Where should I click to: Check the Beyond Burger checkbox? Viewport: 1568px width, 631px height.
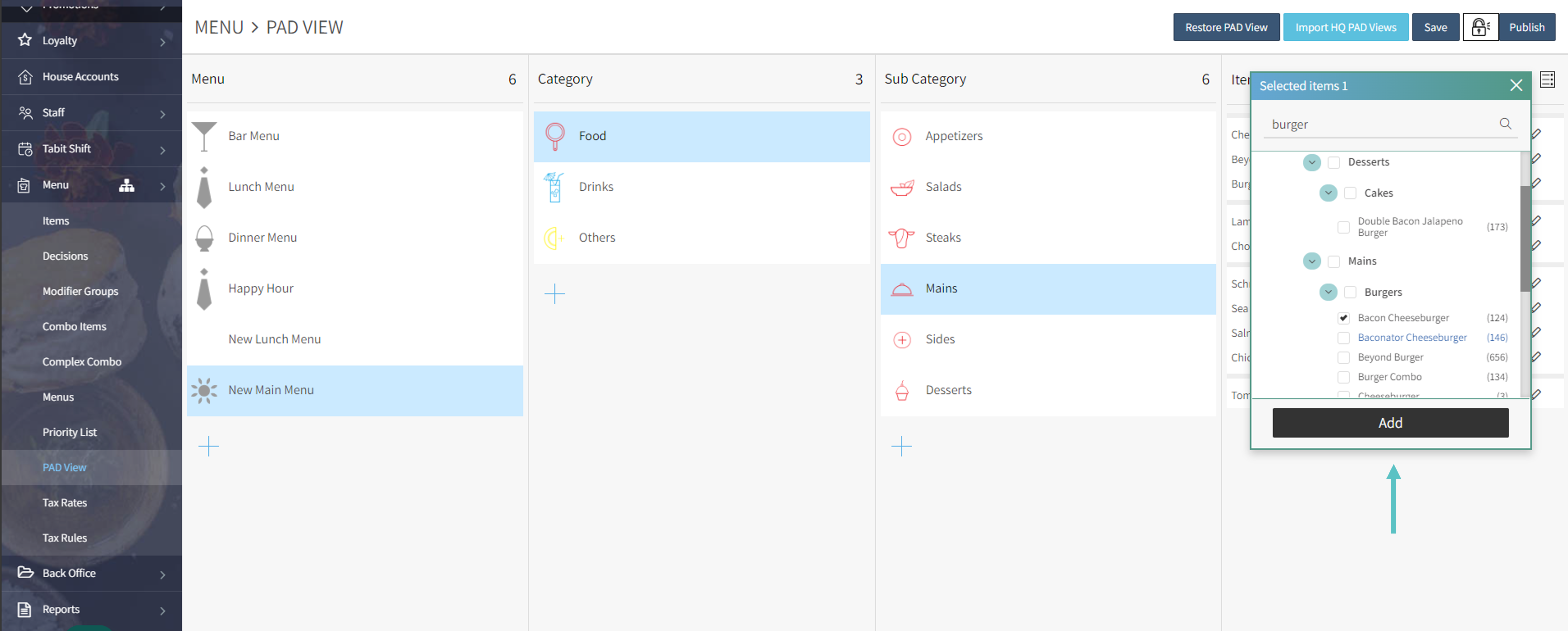[1343, 357]
